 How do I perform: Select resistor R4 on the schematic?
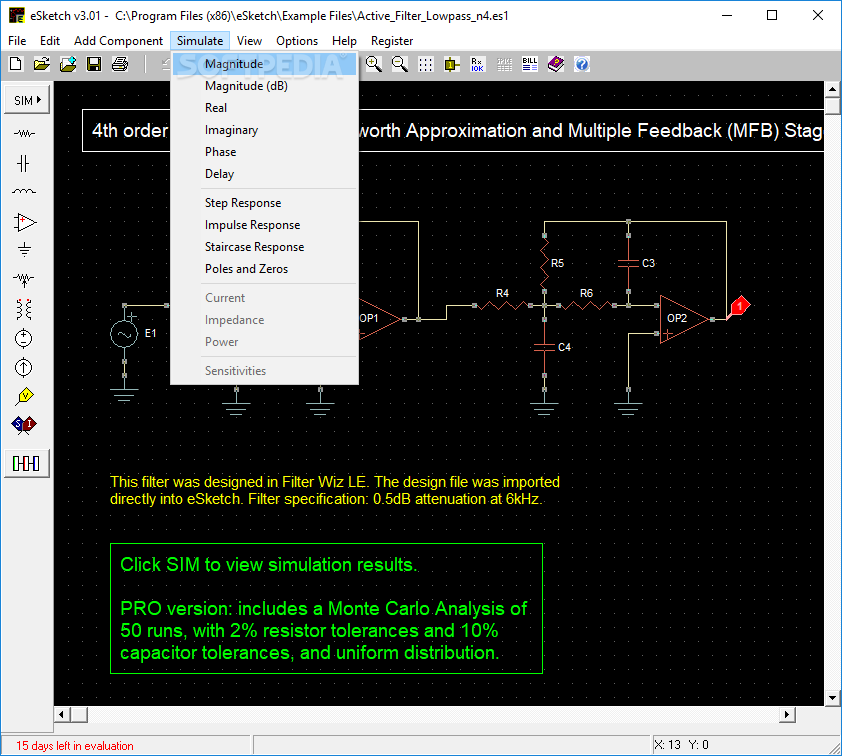503,306
